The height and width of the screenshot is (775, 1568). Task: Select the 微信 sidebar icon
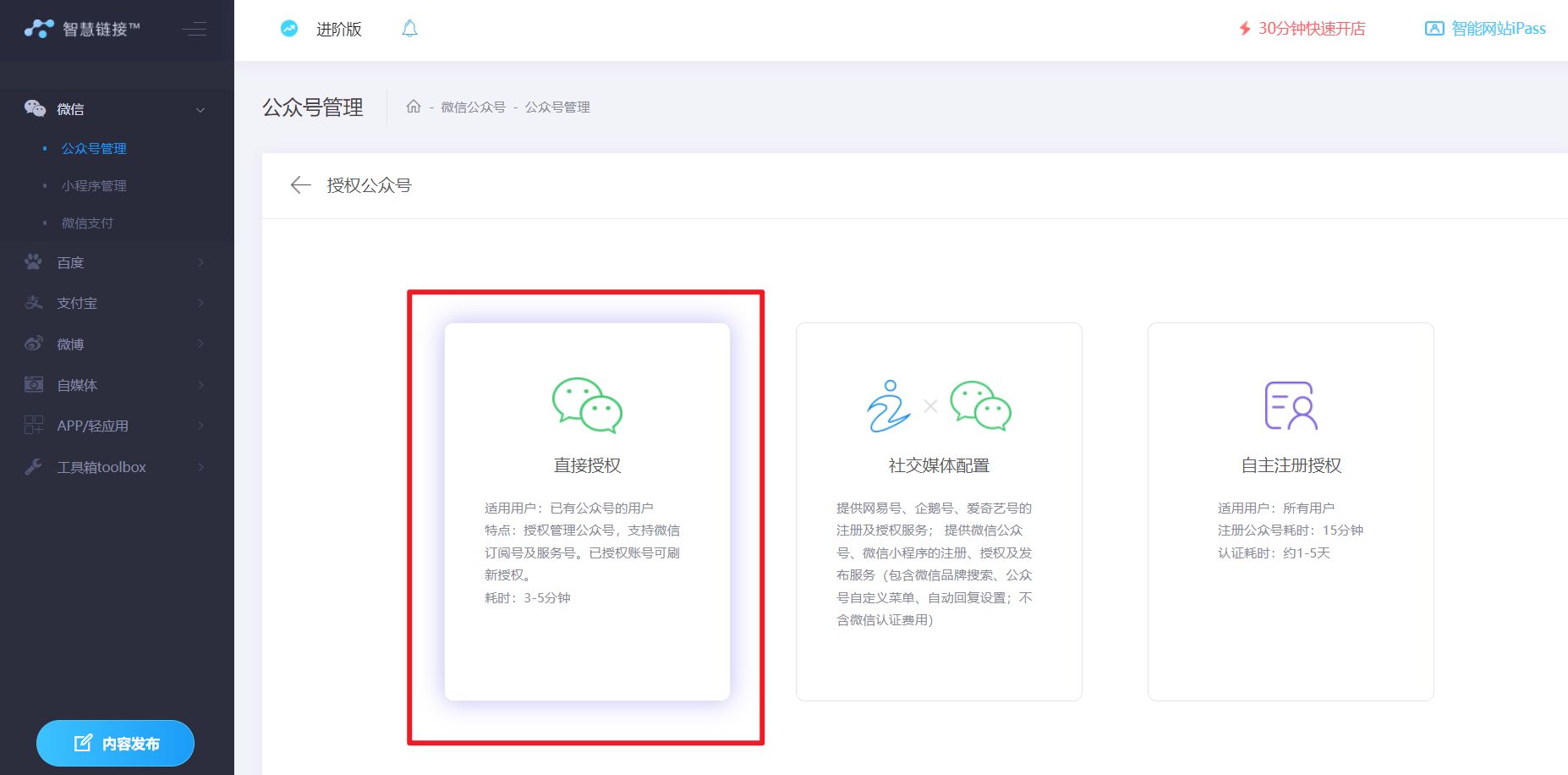click(x=34, y=108)
